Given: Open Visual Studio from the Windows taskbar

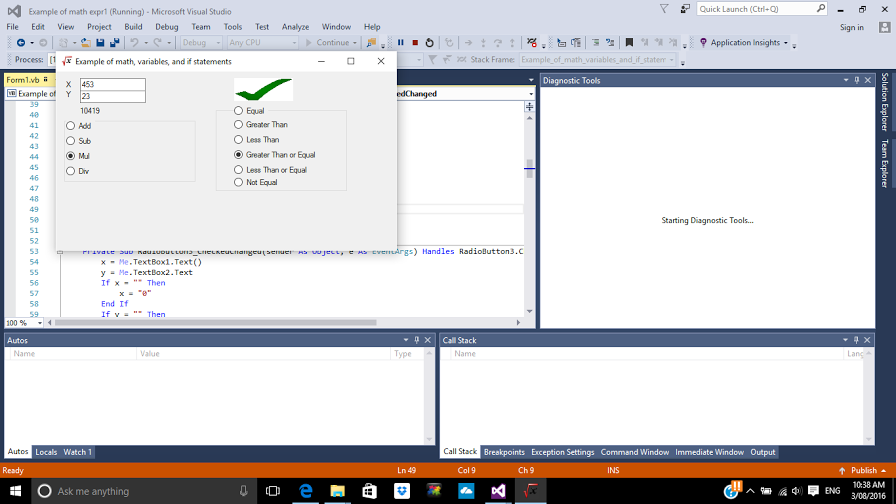Looking at the screenshot, I should (x=498, y=491).
